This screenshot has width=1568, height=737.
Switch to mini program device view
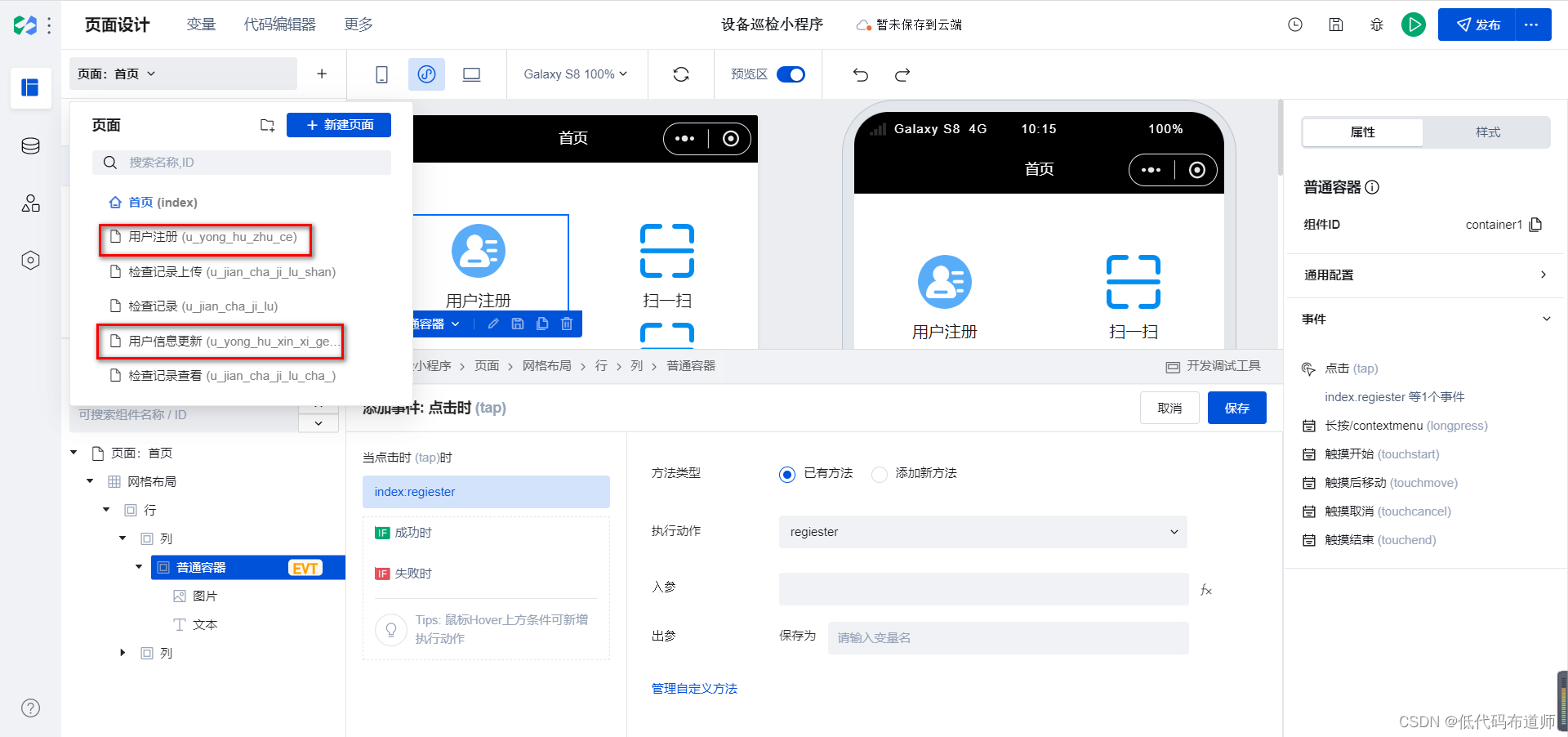(426, 74)
